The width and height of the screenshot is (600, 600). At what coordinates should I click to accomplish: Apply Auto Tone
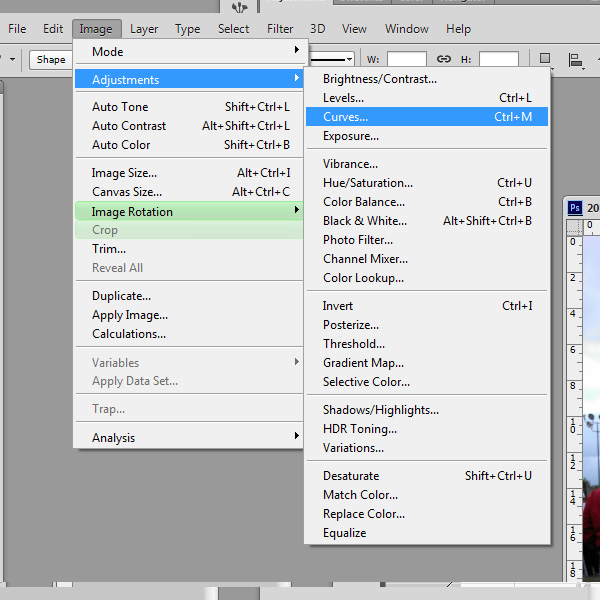(x=189, y=107)
